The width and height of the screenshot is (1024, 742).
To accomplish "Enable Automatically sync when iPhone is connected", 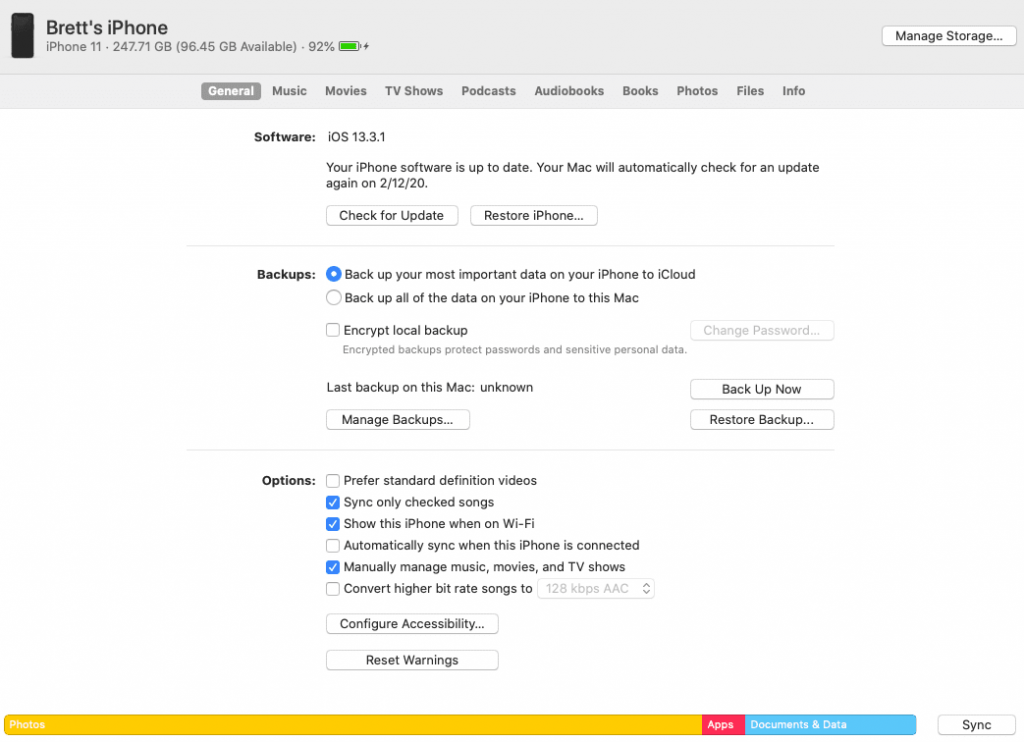I will pos(332,545).
